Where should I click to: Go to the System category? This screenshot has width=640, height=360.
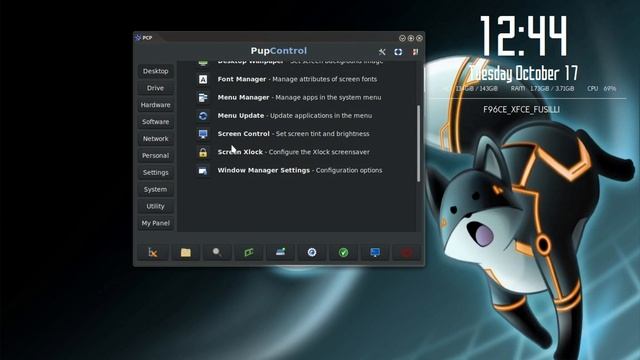tap(156, 189)
